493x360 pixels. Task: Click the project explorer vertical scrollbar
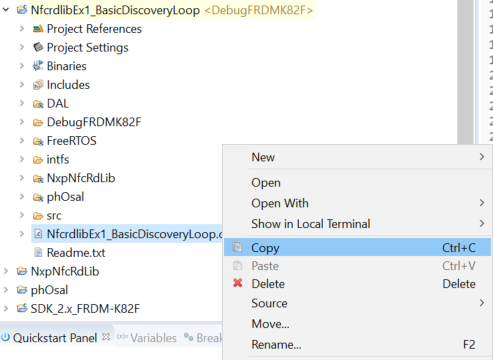tap(465, 72)
